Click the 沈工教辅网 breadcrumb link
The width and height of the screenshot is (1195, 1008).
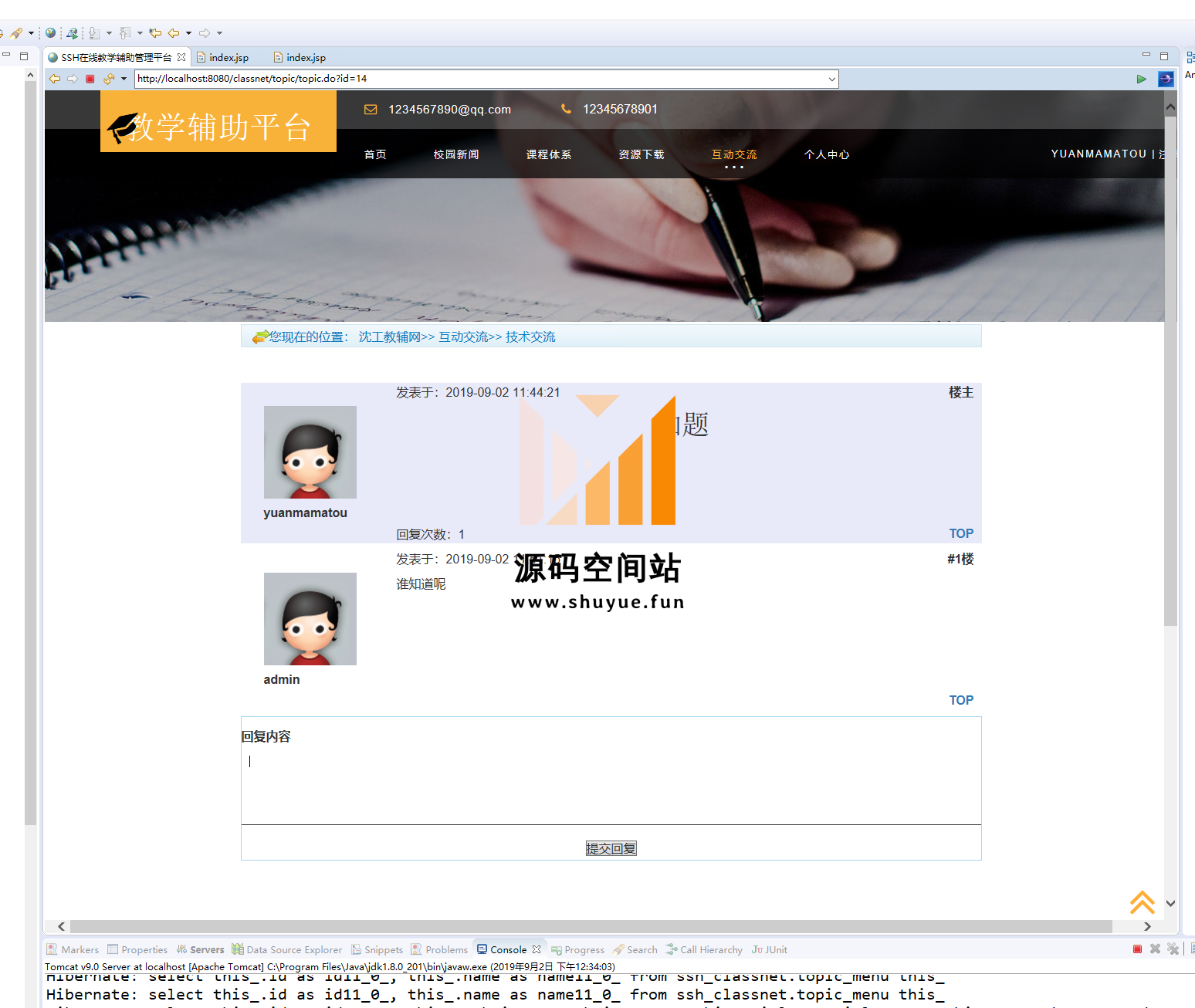tap(390, 337)
